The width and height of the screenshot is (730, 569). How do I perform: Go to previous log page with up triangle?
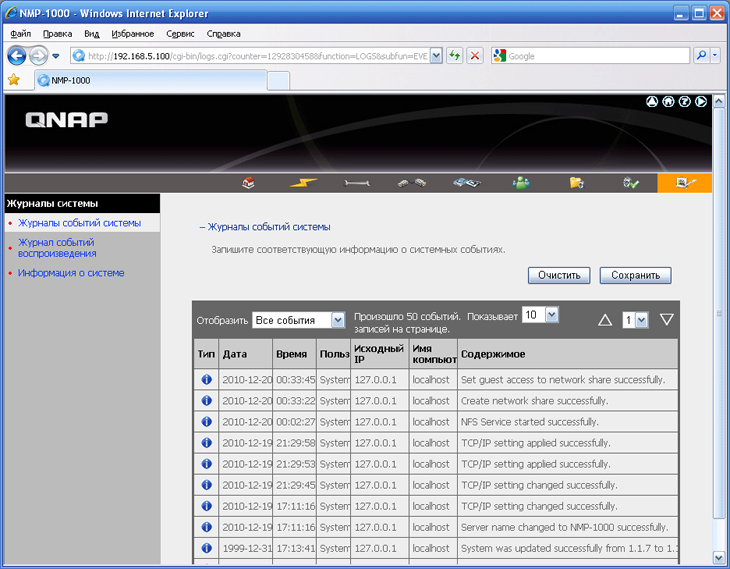605,320
